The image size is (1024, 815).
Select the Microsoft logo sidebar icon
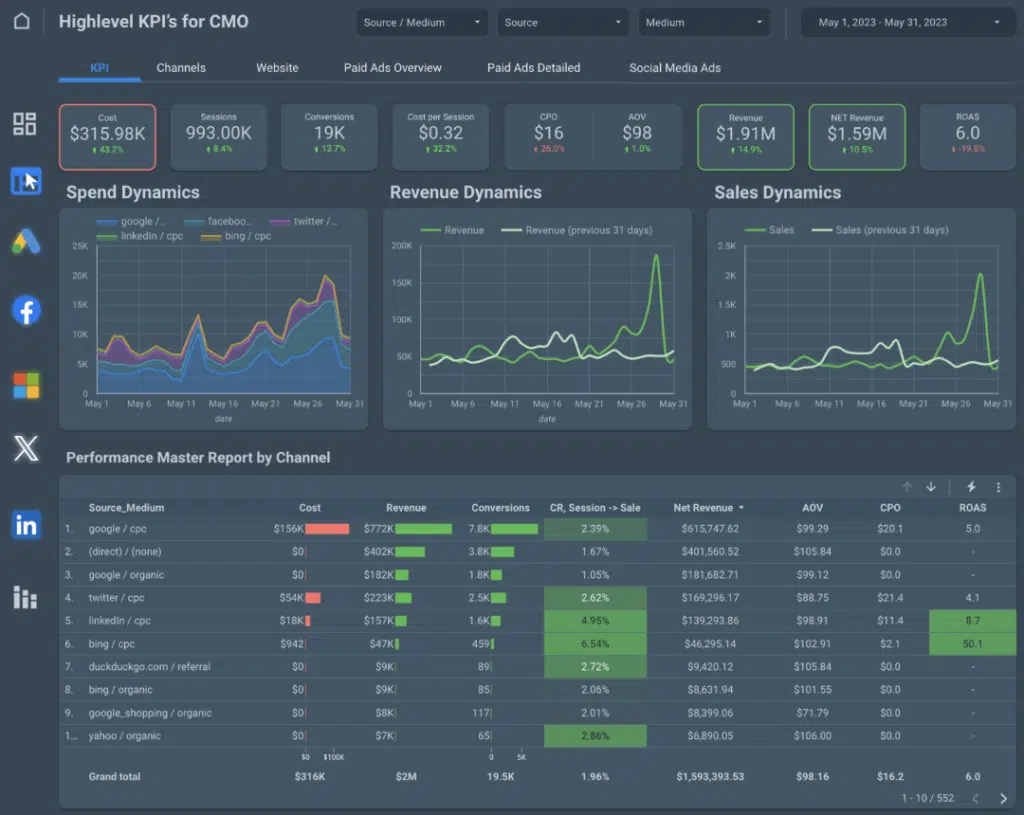(x=26, y=385)
